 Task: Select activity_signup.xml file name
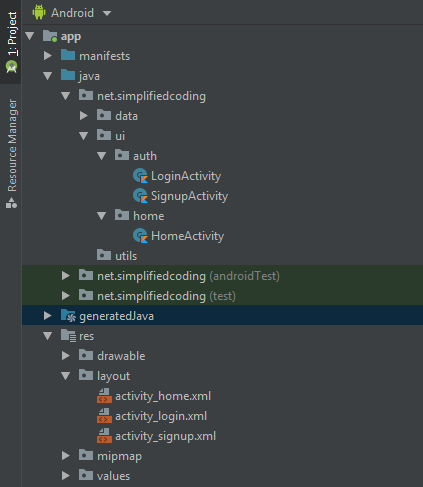[x=166, y=436]
